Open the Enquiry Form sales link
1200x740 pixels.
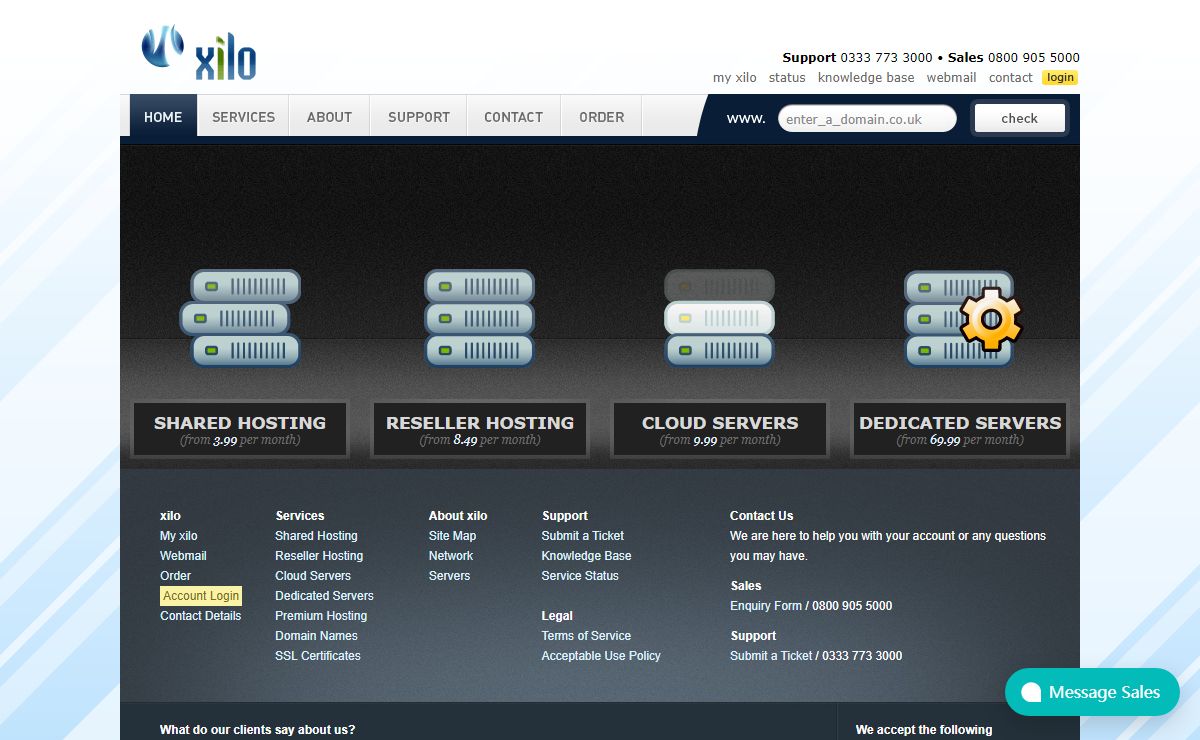tap(766, 606)
